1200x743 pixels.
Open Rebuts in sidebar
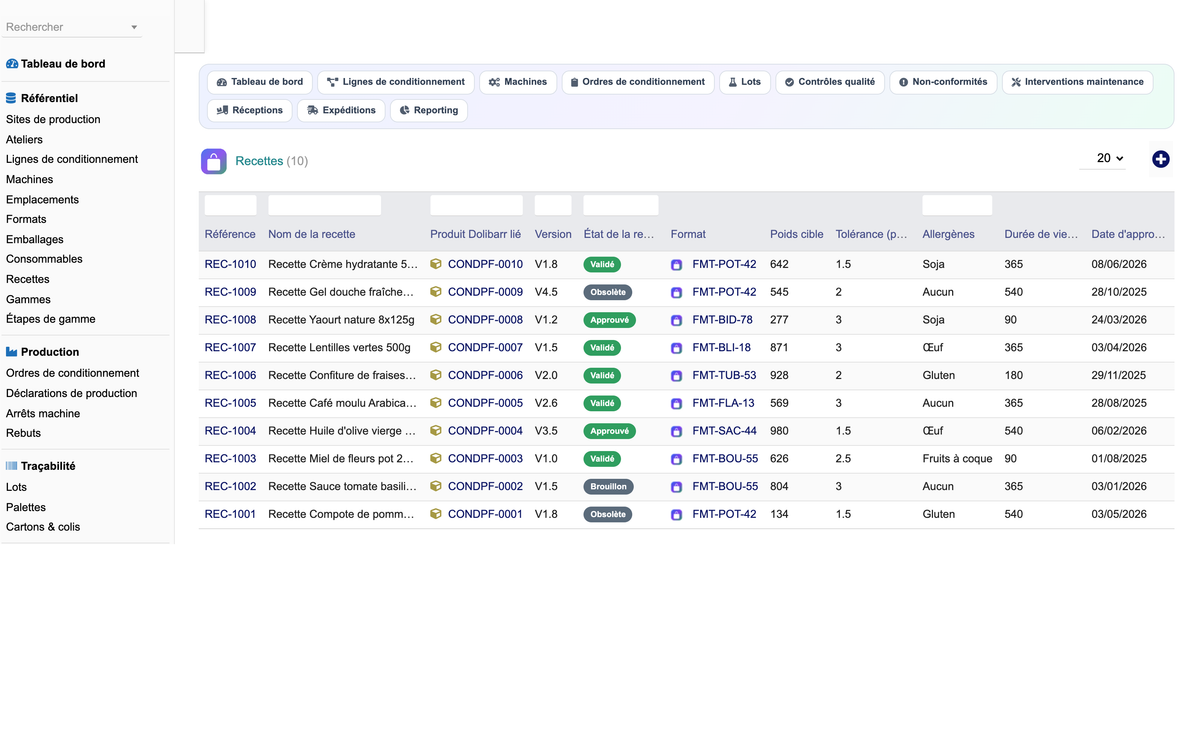24,433
